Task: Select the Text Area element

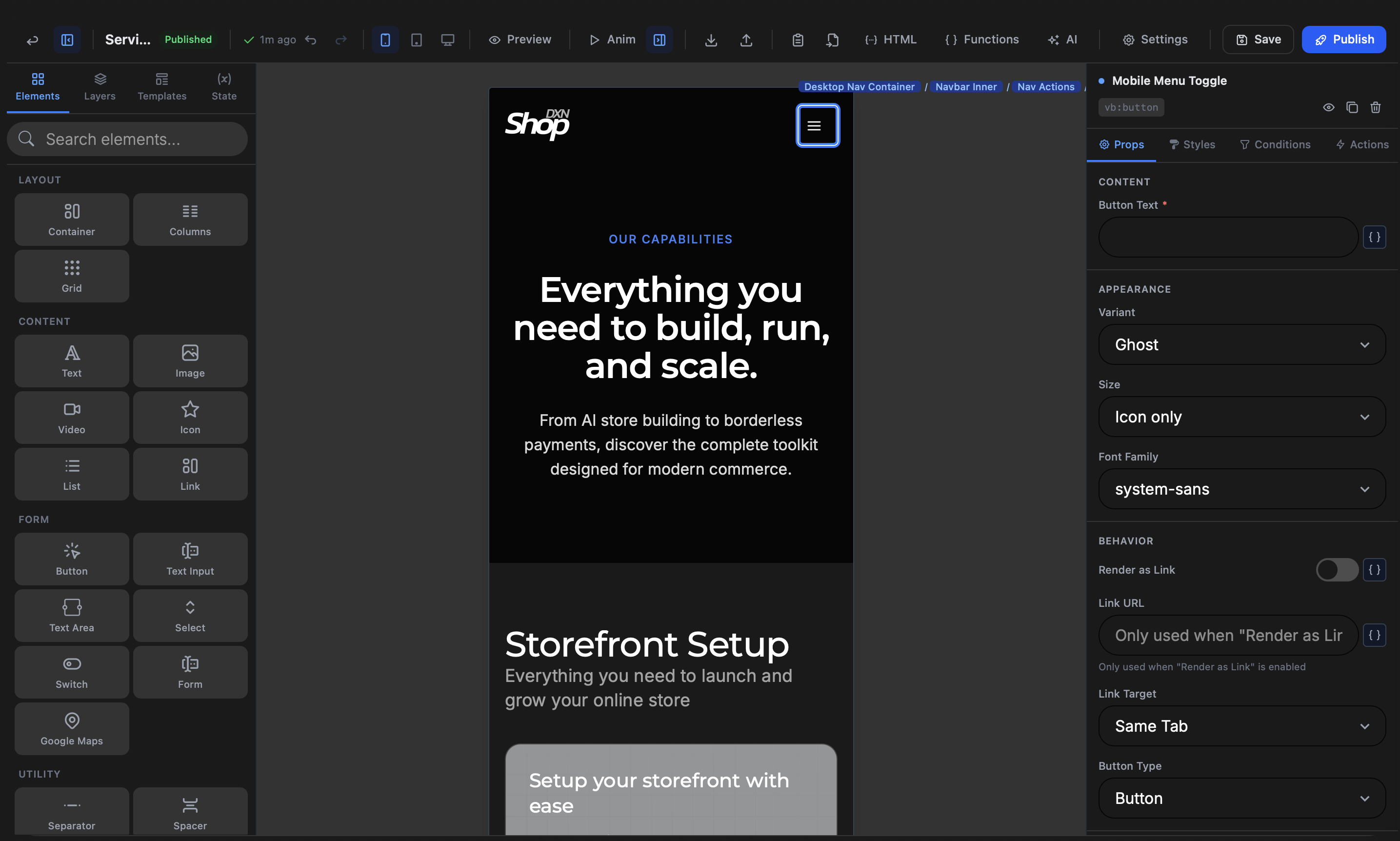Action: tap(72, 616)
